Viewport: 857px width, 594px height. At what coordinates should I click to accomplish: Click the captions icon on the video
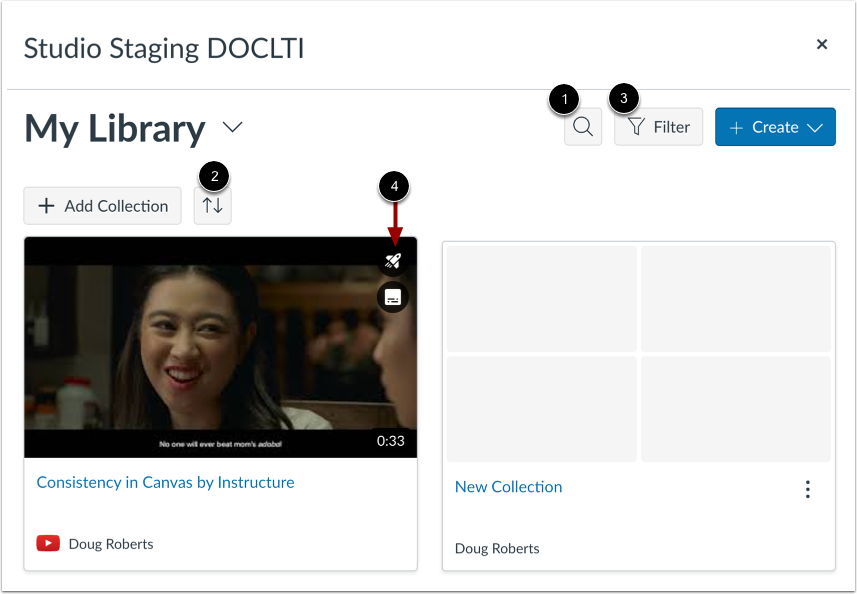coord(393,297)
